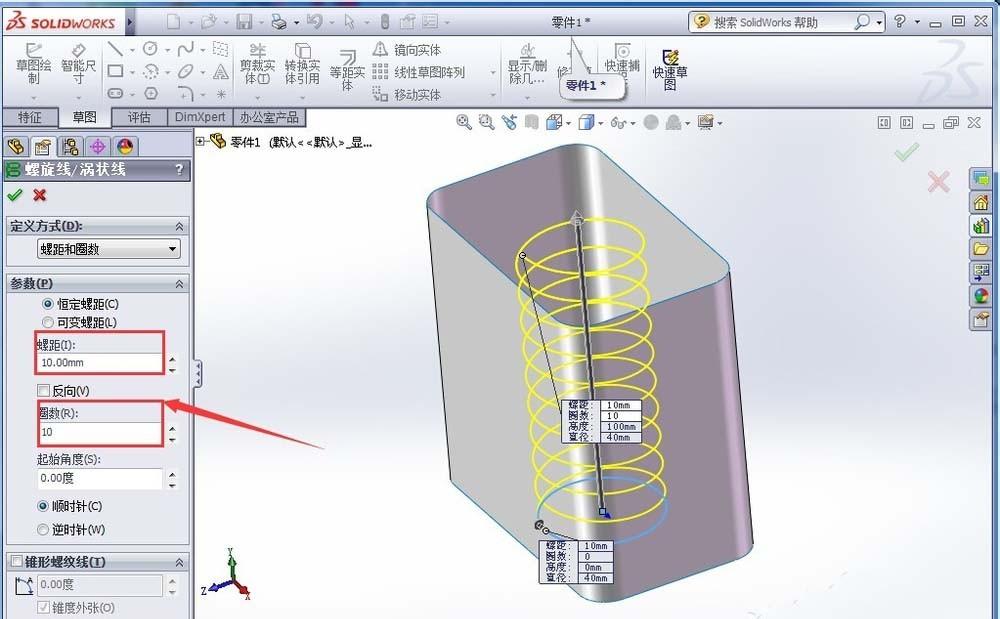Collapse the Taper Helix section
1000x619 pixels.
pyautogui.click(x=180, y=561)
